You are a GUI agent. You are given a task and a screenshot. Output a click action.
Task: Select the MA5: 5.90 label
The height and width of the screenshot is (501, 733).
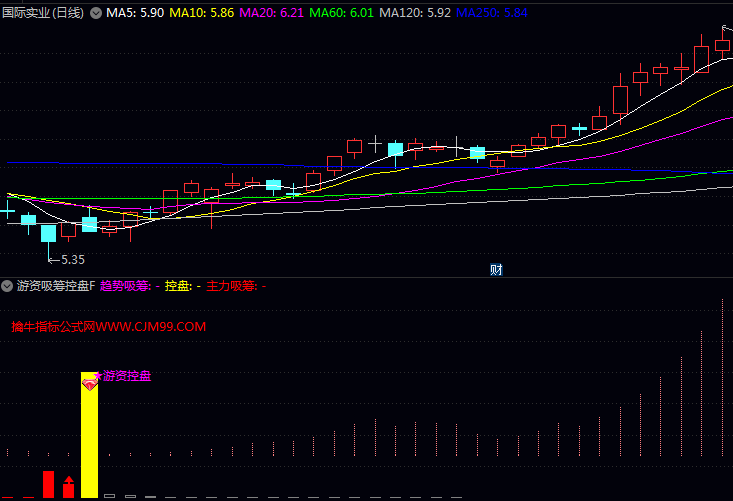pos(135,13)
